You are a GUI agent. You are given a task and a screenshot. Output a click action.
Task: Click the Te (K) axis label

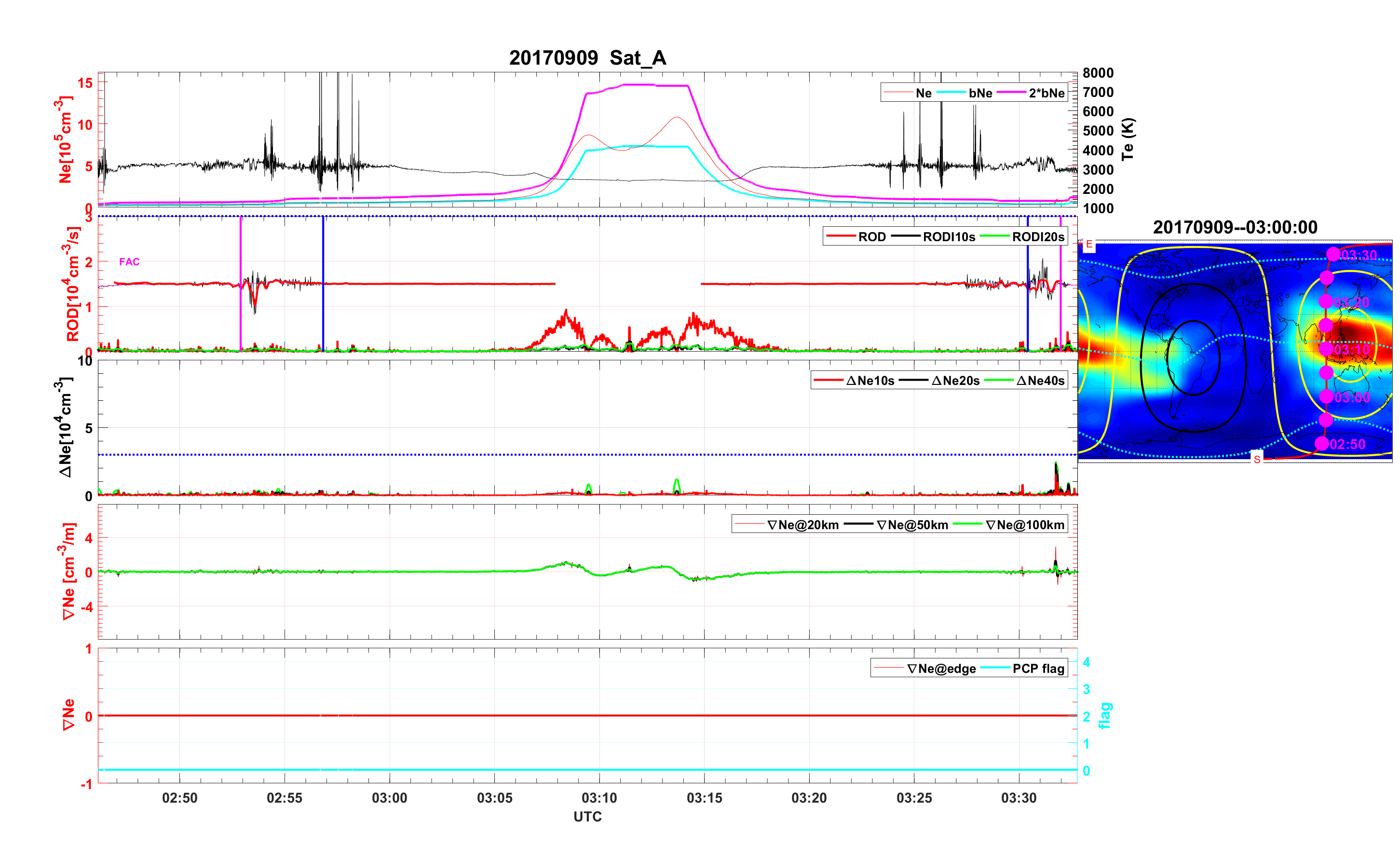(x=1128, y=139)
